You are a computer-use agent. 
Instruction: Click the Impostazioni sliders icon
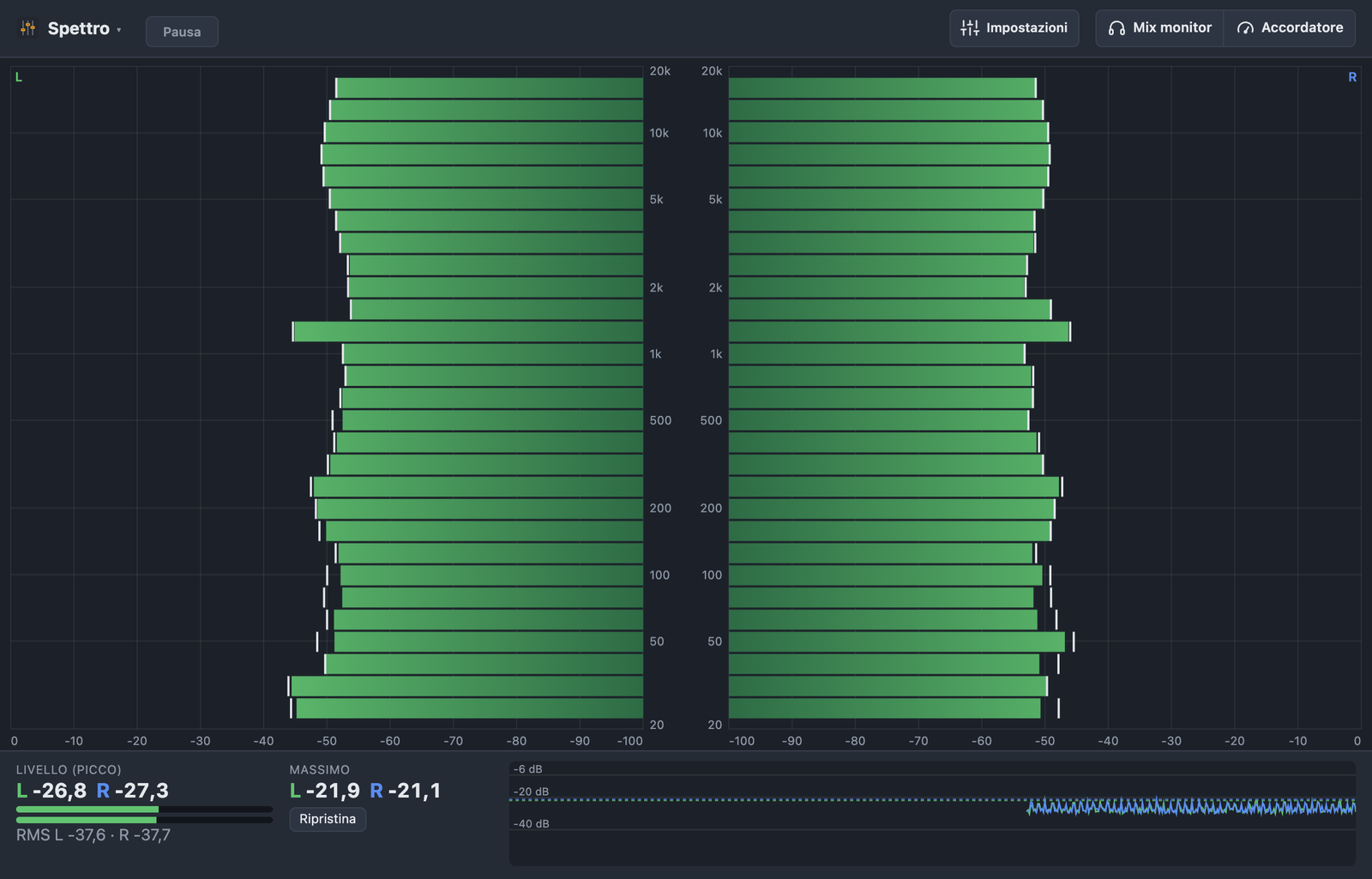pos(970,28)
